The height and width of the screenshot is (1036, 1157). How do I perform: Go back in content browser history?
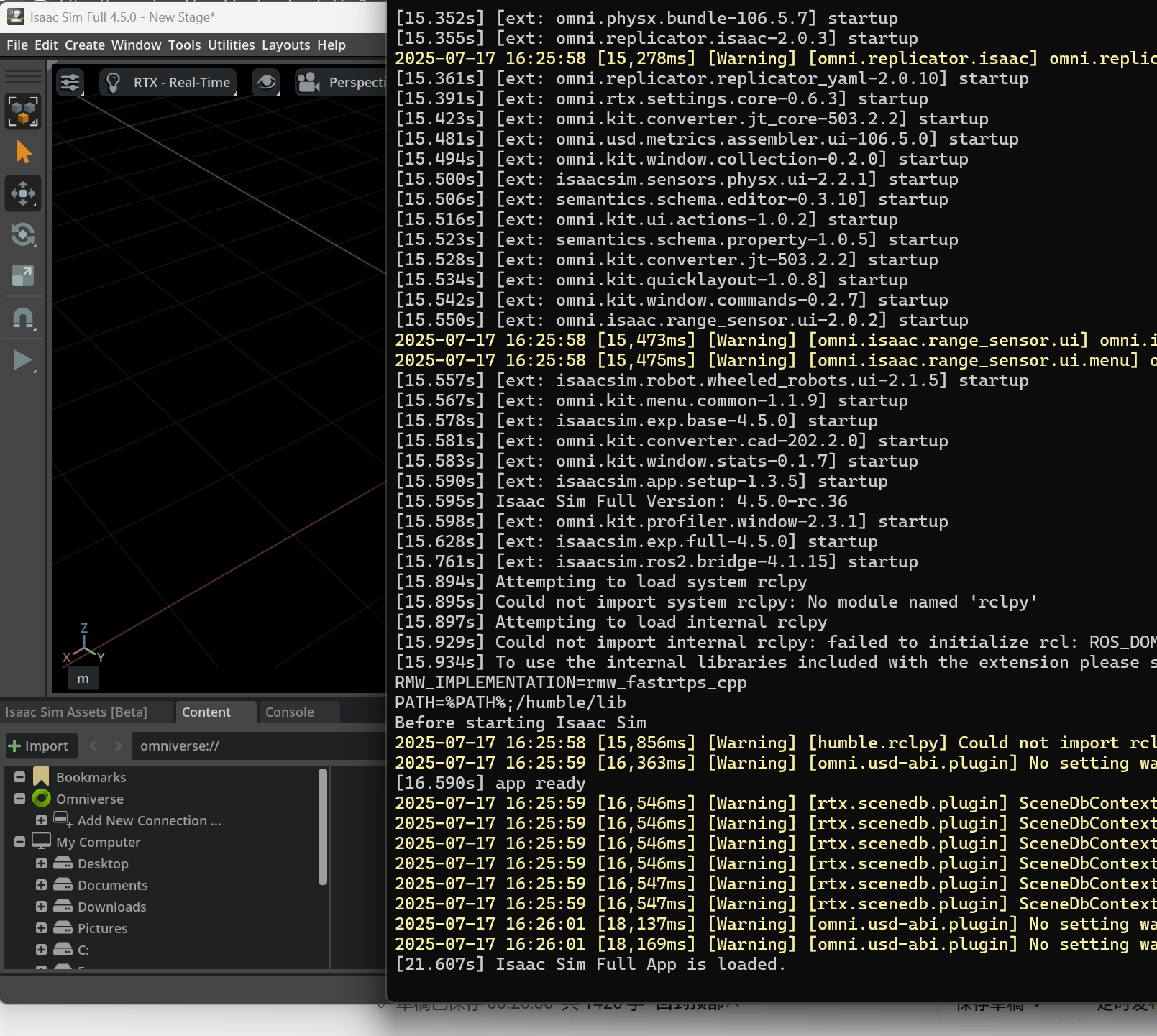pos(93,746)
